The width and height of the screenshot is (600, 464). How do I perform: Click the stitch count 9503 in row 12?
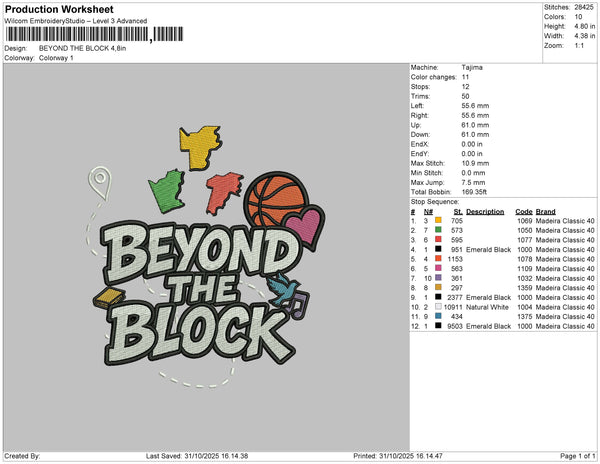455,326
